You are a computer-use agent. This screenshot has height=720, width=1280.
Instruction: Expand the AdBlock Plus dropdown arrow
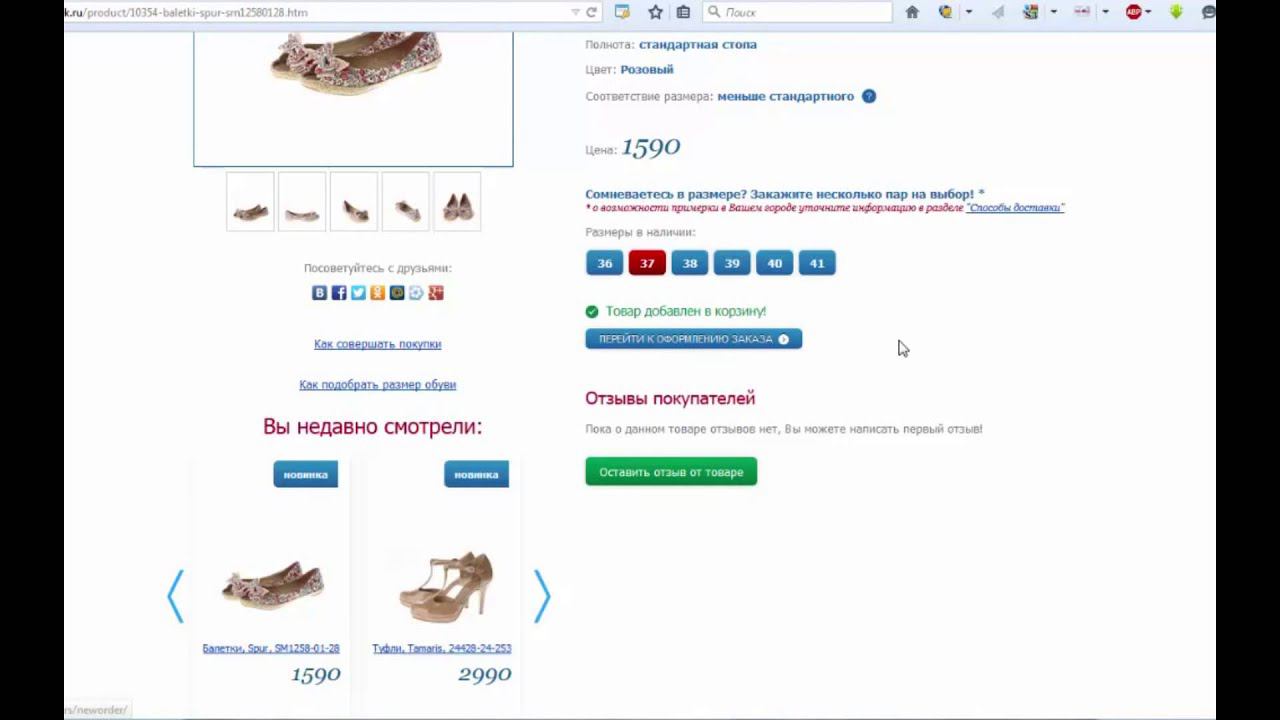coord(1148,12)
